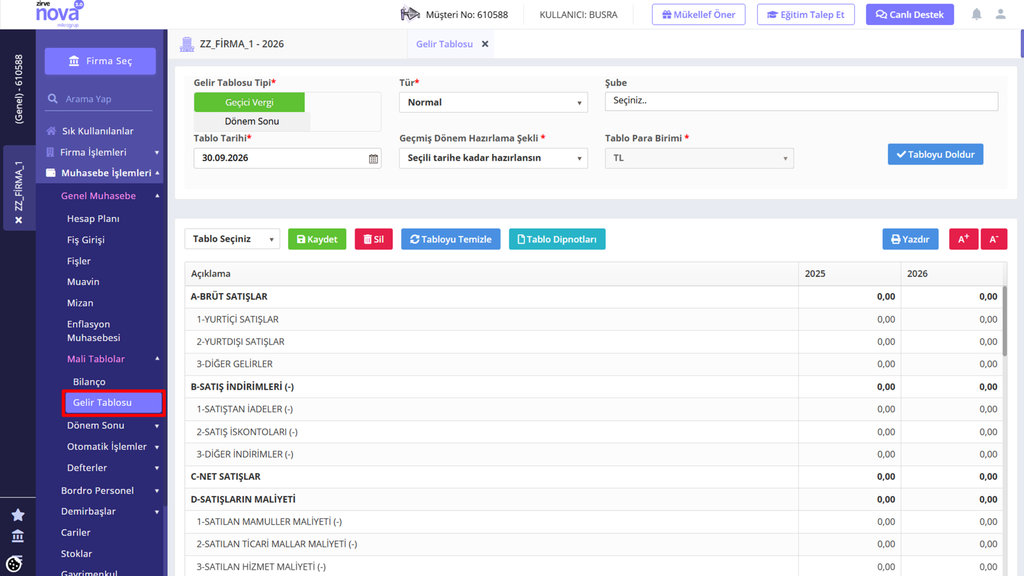The image size is (1024, 576).
Task: Open Fiş Girişi menu item
Action: [86, 240]
